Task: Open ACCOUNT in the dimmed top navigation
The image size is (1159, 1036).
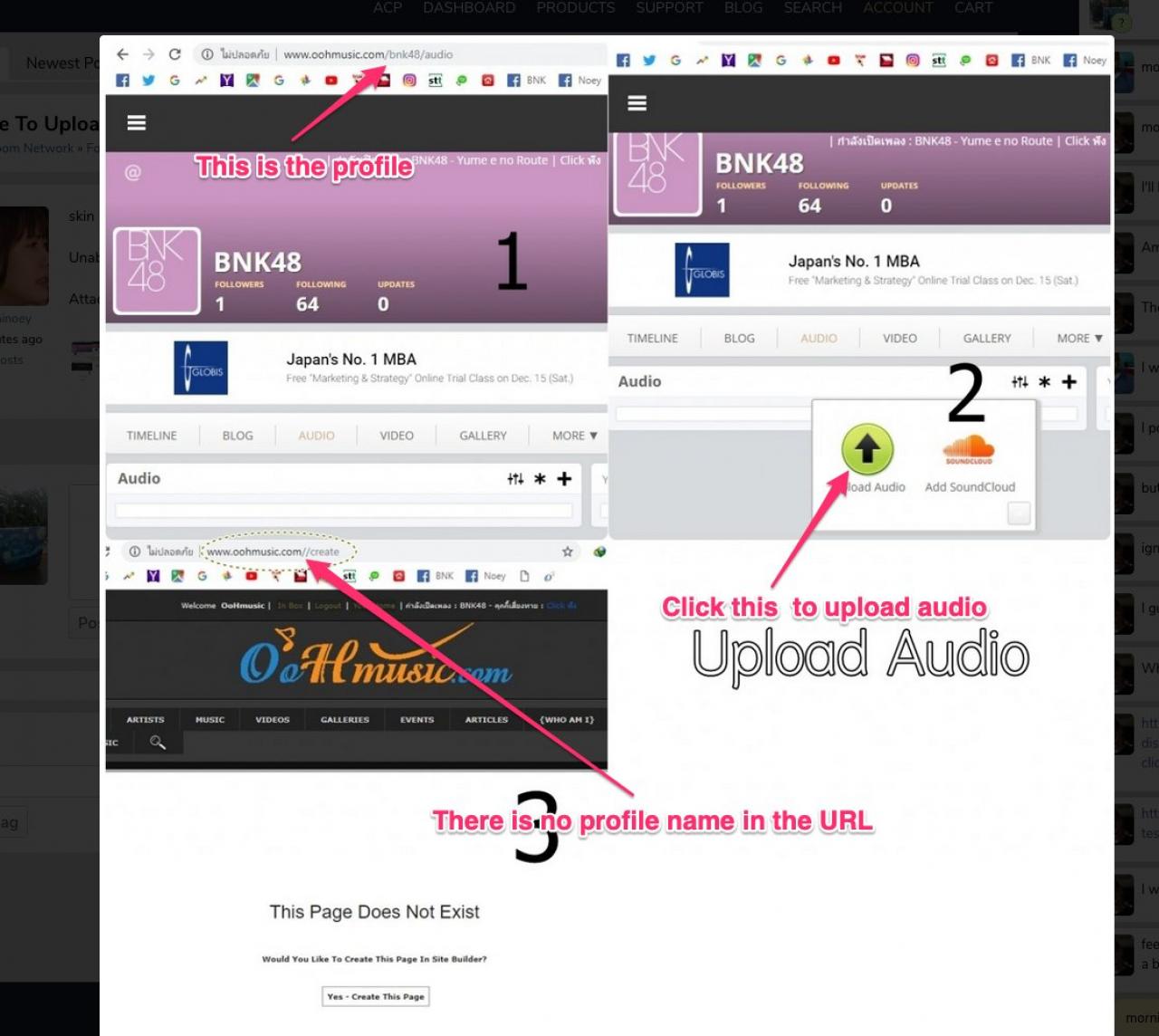Action: pyautogui.click(x=898, y=8)
